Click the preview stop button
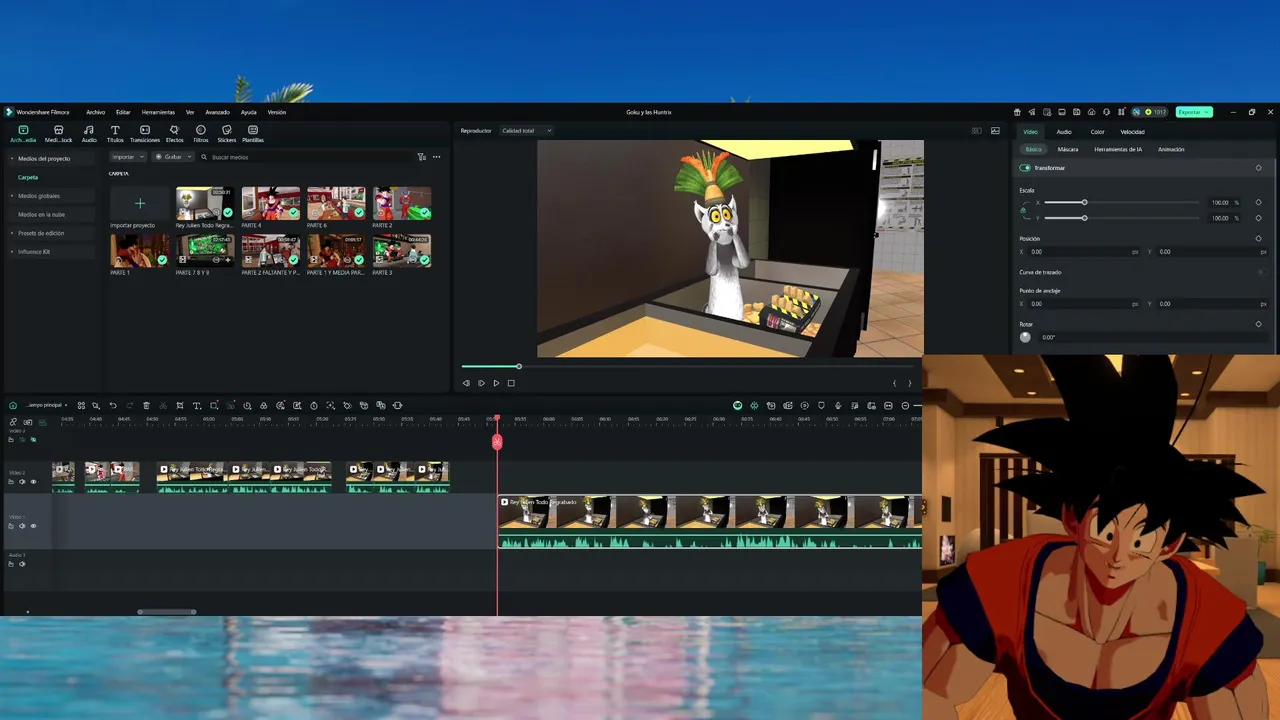 click(511, 383)
